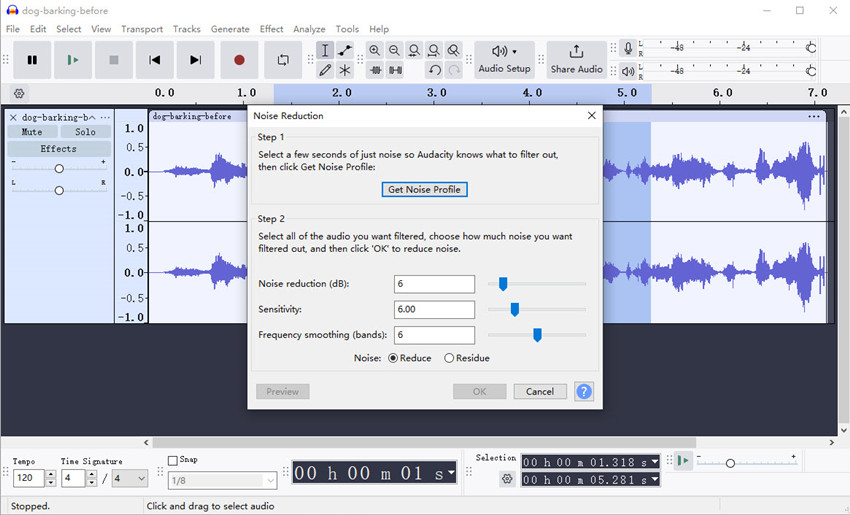Click the record meter microphone icon
Screen dimensions: 850x515
628,48
